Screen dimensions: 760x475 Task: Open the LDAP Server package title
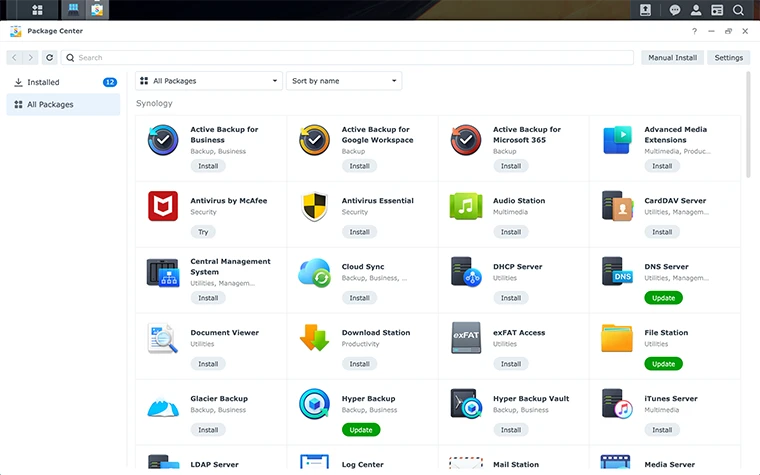214,464
